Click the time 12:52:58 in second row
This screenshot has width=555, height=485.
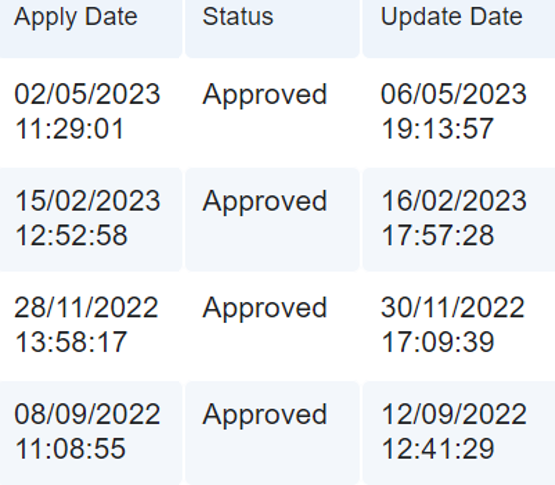[71, 235]
